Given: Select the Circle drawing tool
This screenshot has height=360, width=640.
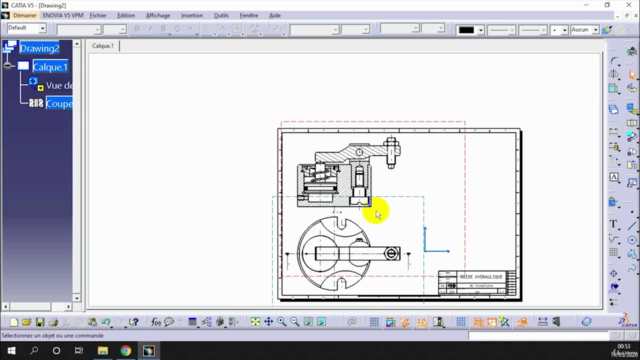Looking at the screenshot, I should (x=632, y=240).
